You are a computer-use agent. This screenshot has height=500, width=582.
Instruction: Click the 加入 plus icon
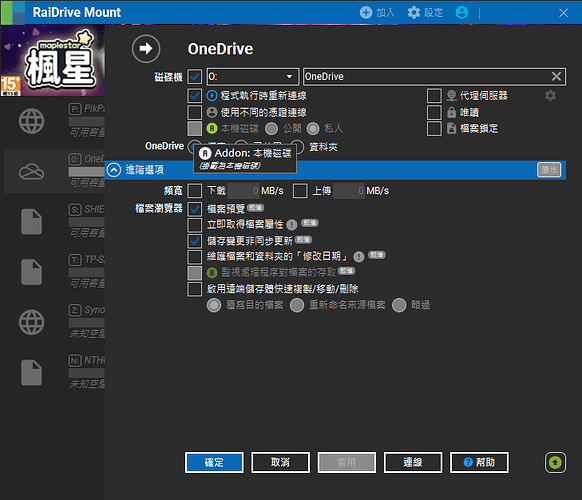[366, 13]
